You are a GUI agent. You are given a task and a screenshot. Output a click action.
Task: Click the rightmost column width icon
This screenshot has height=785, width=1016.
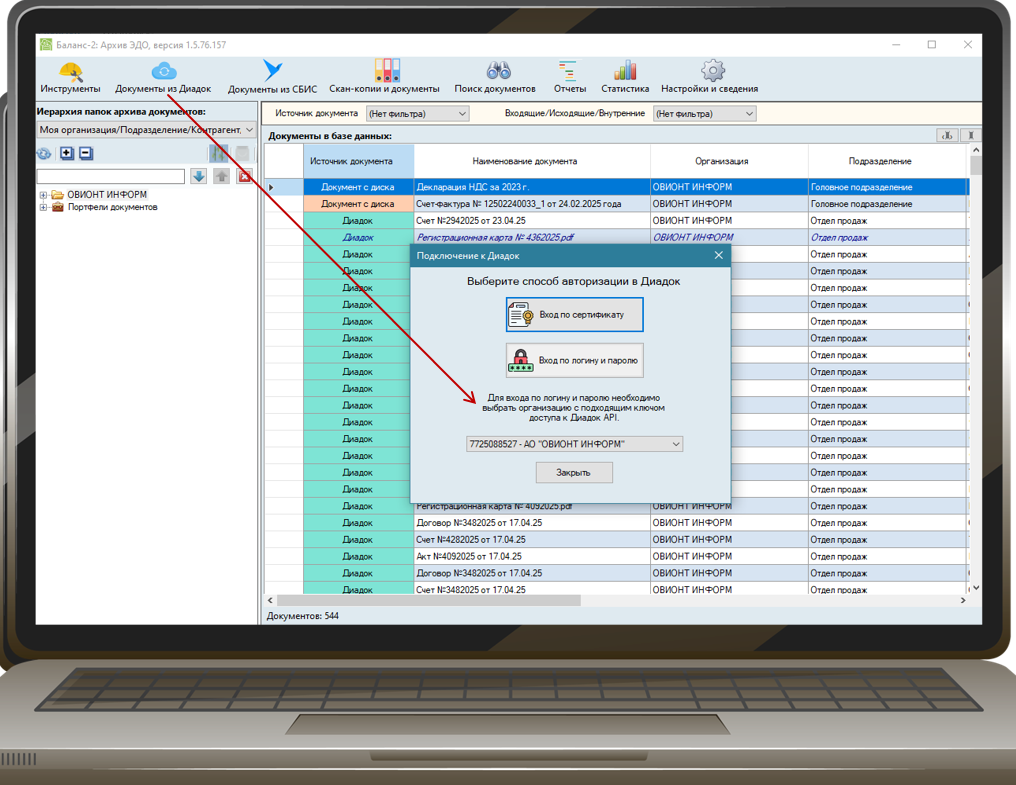(970, 135)
